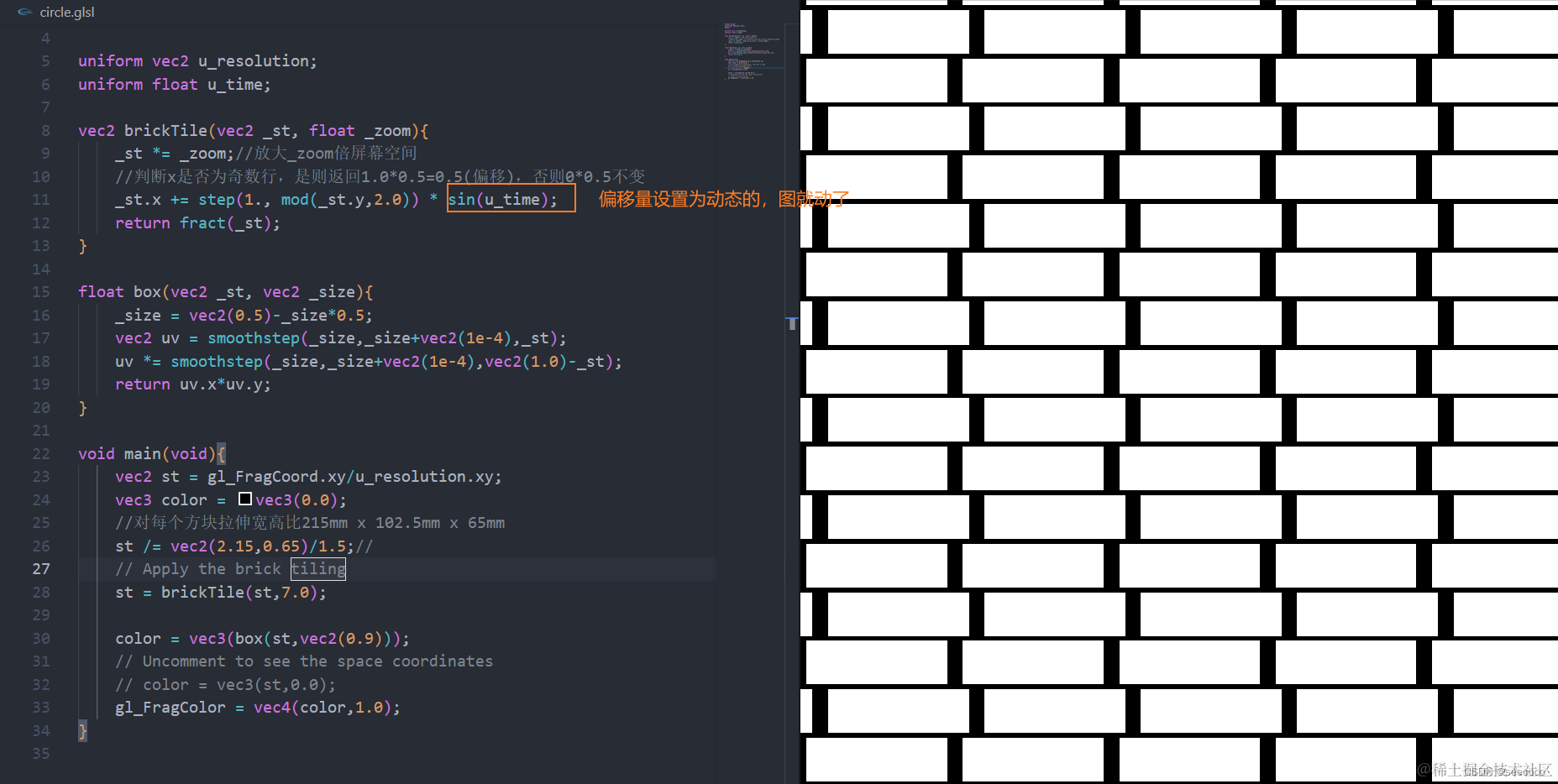The width and height of the screenshot is (1558, 784).
Task: Click 'return fract(_st);' text
Action: pyautogui.click(x=197, y=223)
